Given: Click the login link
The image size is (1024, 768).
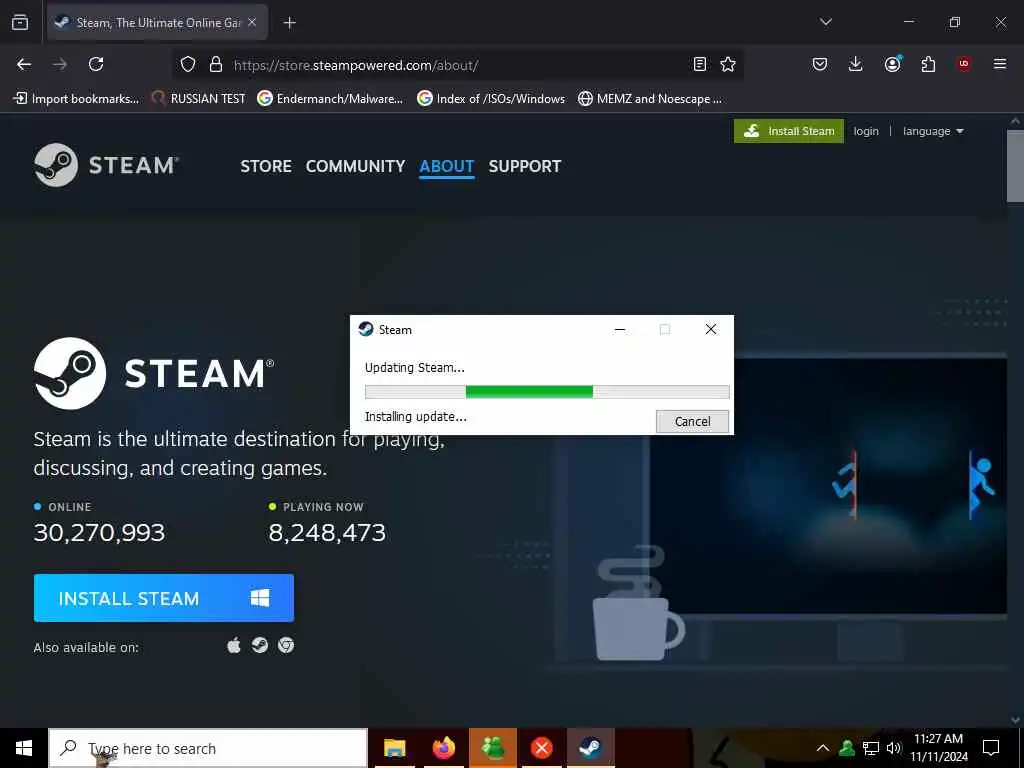Looking at the screenshot, I should [x=866, y=131].
